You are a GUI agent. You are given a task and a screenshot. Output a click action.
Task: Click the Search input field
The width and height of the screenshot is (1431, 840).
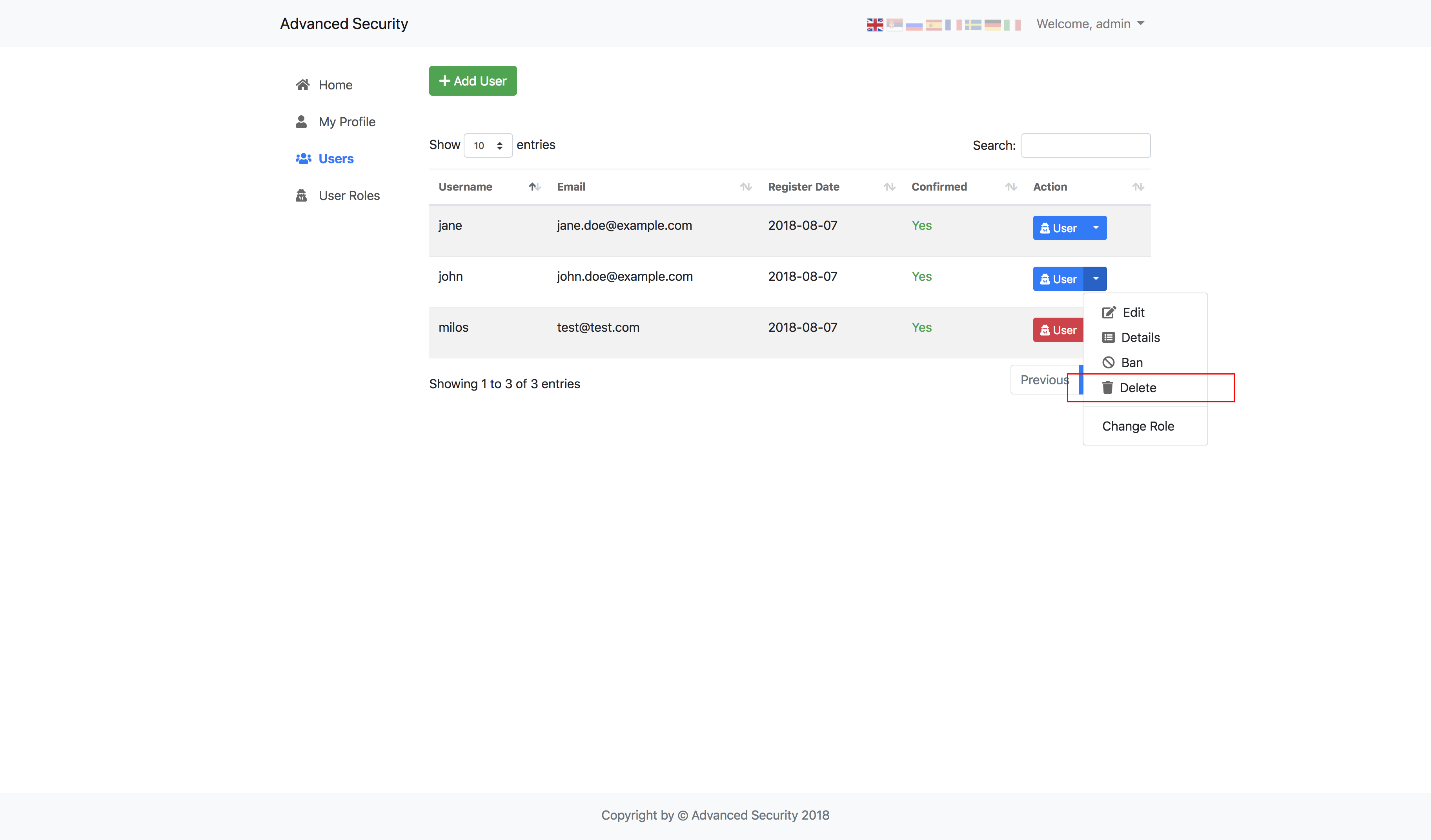pyautogui.click(x=1085, y=145)
